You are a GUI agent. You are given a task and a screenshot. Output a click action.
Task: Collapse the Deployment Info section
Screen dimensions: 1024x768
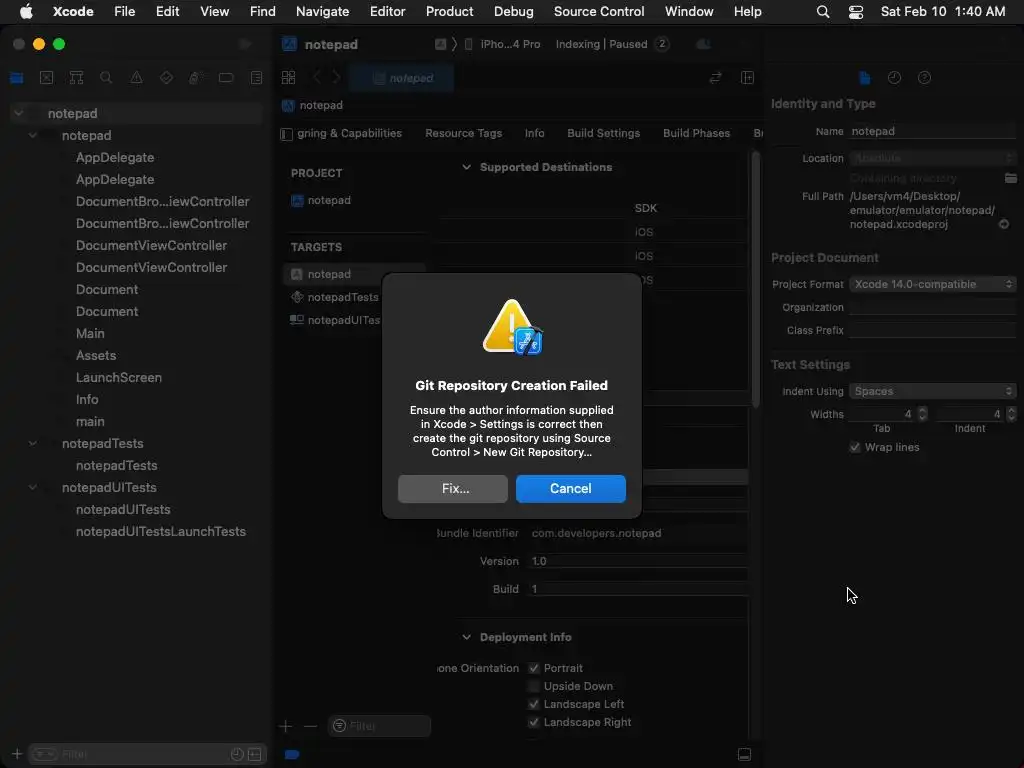pyautogui.click(x=466, y=637)
